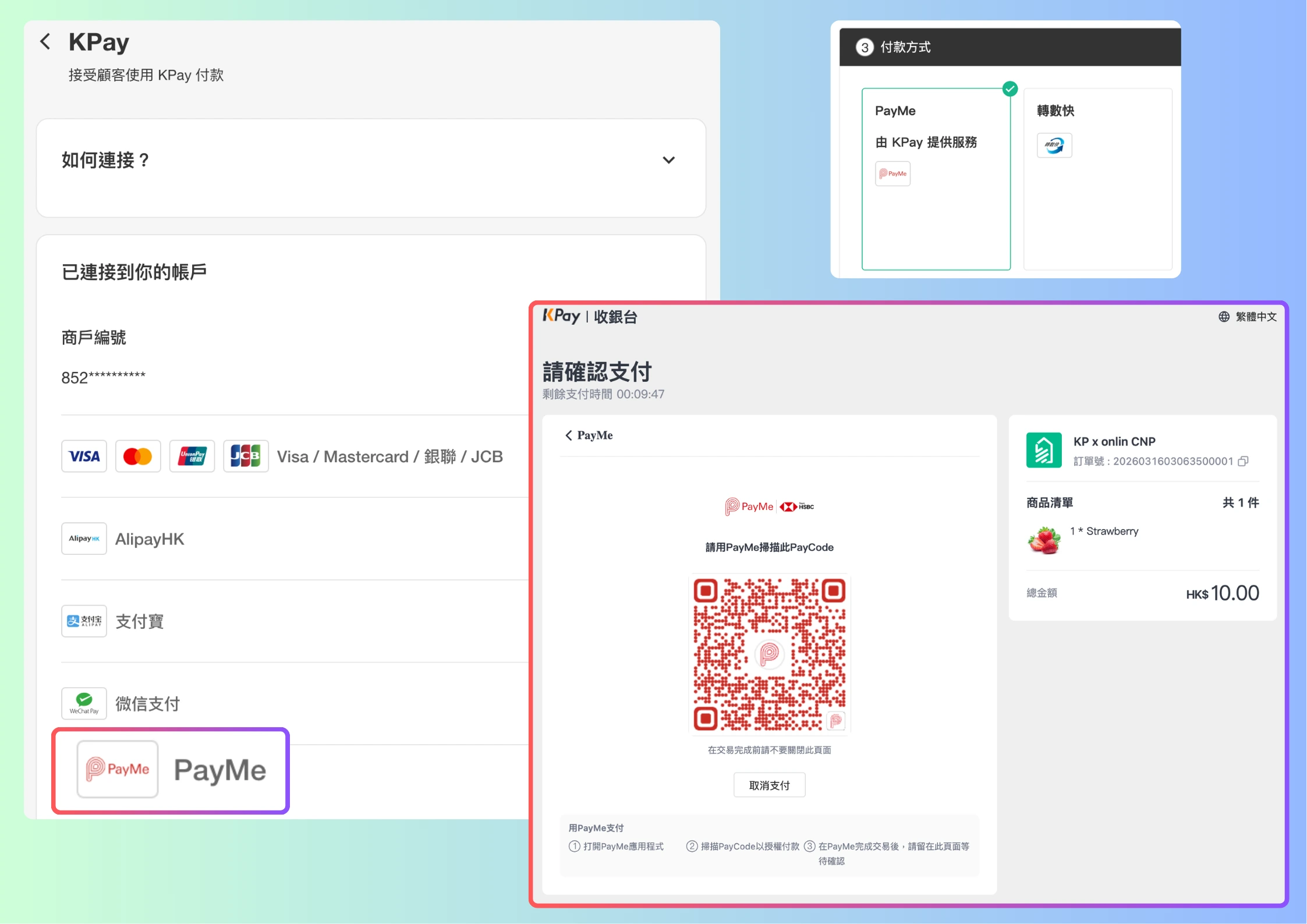This screenshot has height=924, width=1307.
Task: Click the green checkmark on PayMe card
Action: pyautogui.click(x=1010, y=89)
